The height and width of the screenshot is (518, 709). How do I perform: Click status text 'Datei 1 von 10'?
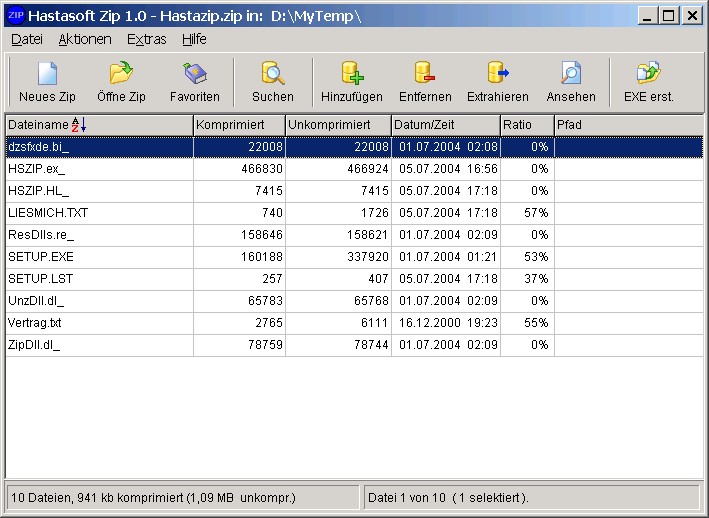[x=406, y=498]
